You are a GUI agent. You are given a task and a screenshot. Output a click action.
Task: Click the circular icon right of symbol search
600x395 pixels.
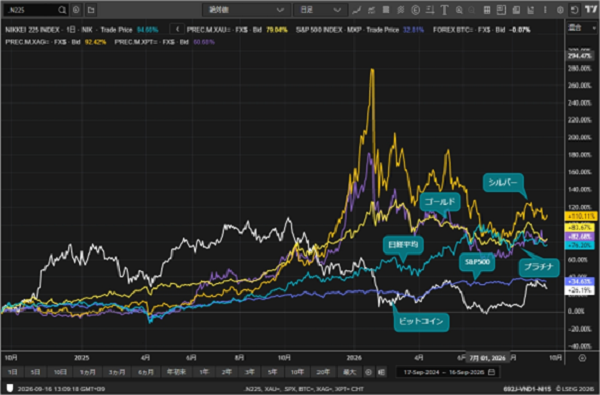[76, 10]
